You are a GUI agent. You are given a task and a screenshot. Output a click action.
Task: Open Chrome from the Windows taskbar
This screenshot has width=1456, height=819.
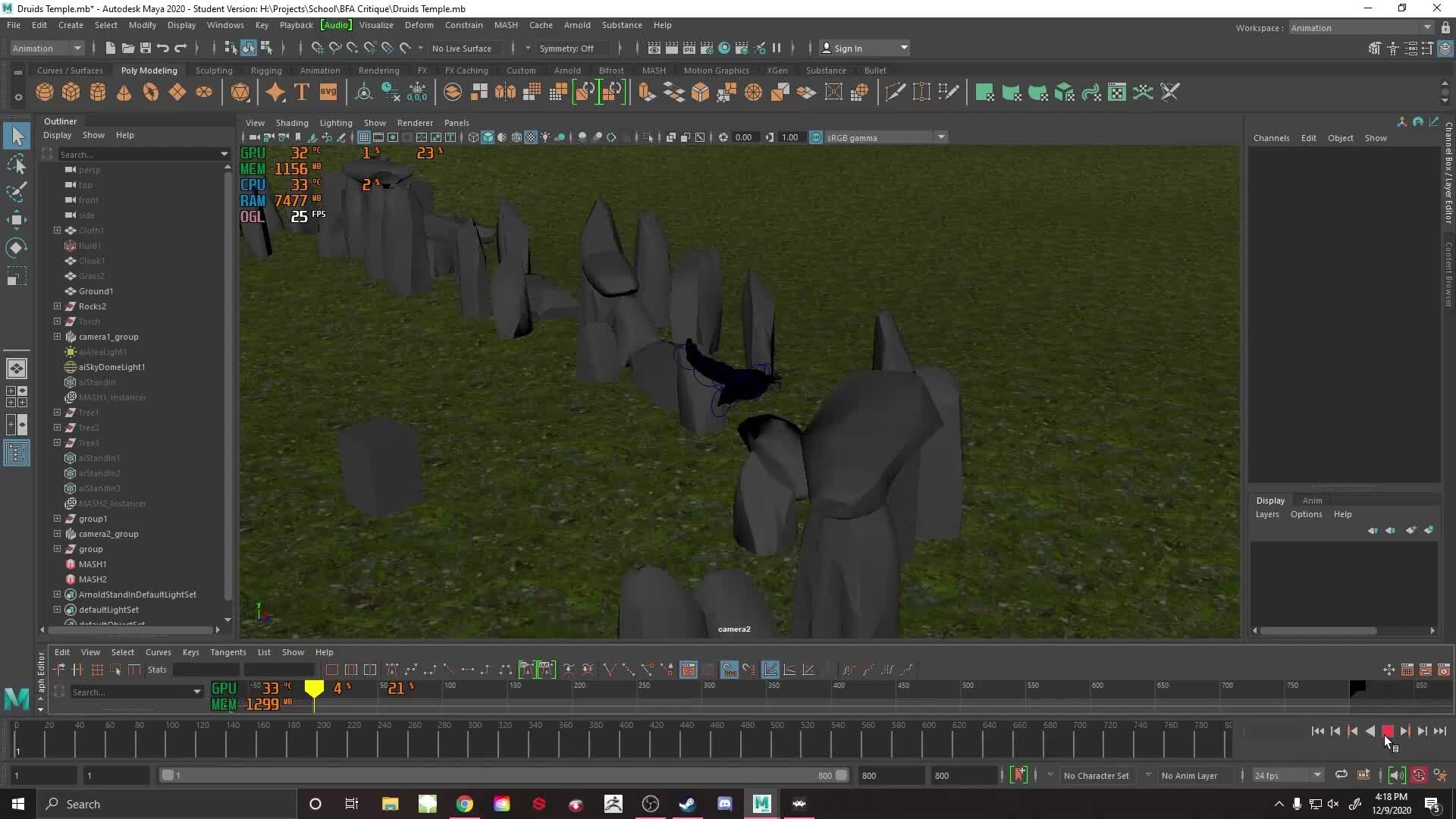coord(464,804)
